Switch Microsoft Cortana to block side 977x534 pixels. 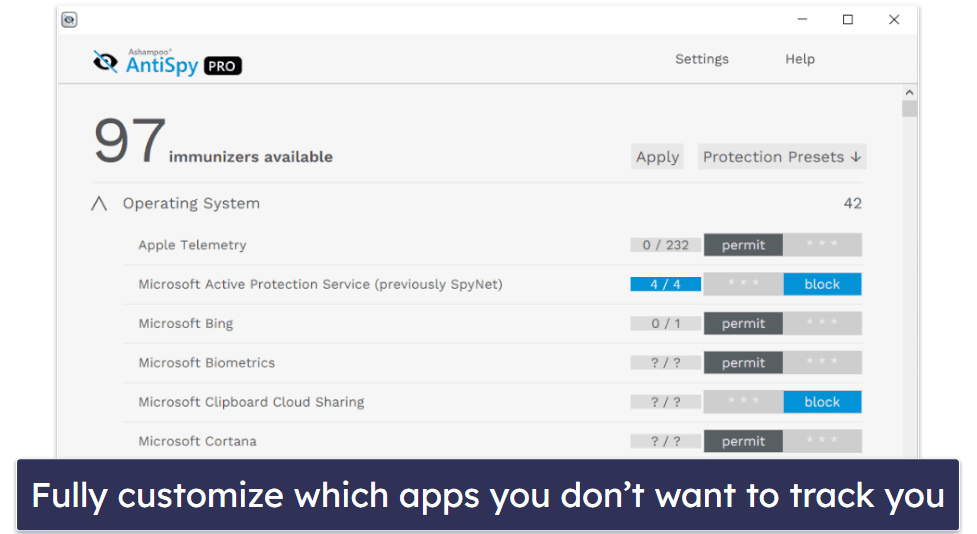point(822,441)
